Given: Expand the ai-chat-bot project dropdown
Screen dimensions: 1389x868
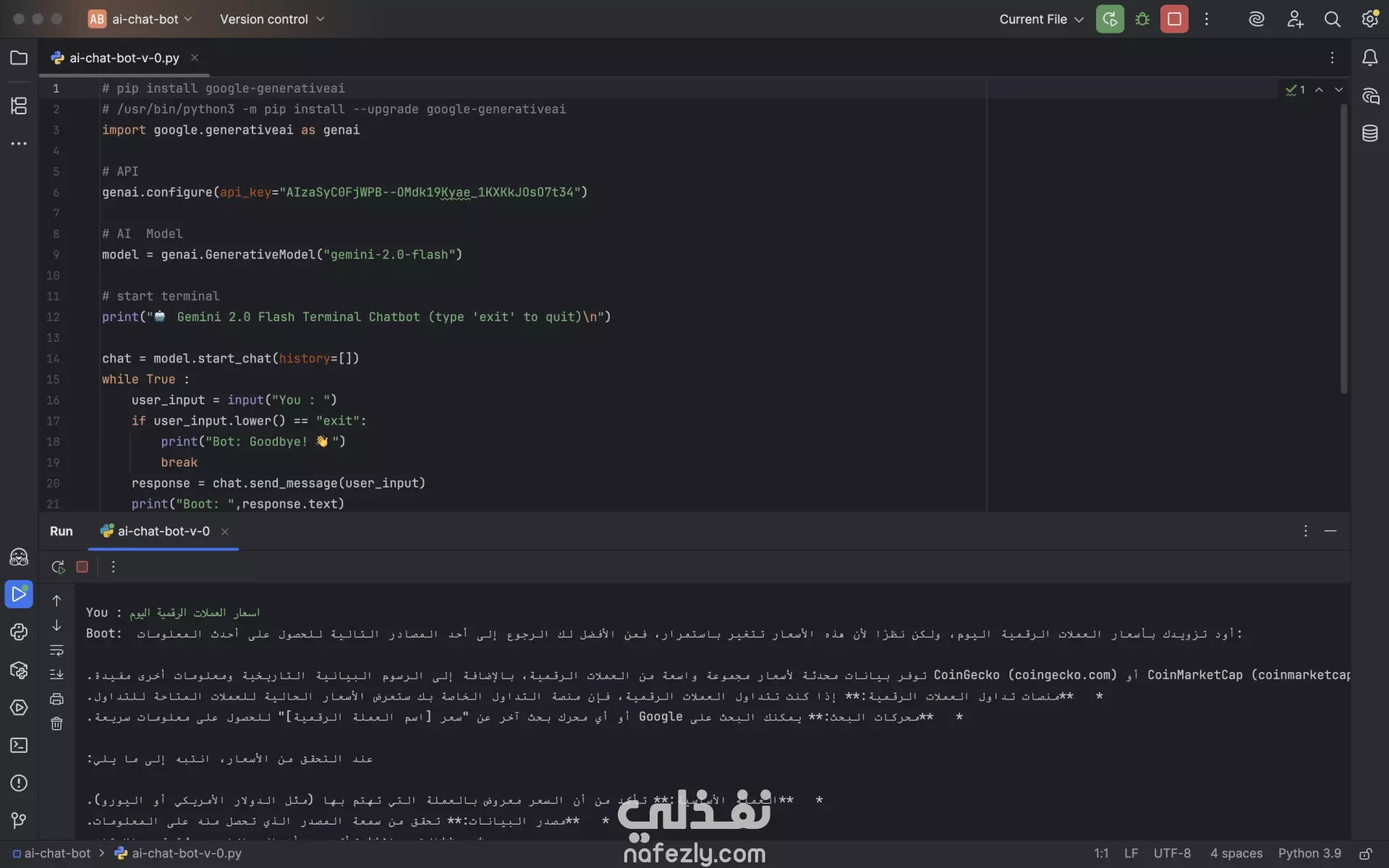Looking at the screenshot, I should pyautogui.click(x=140, y=20).
